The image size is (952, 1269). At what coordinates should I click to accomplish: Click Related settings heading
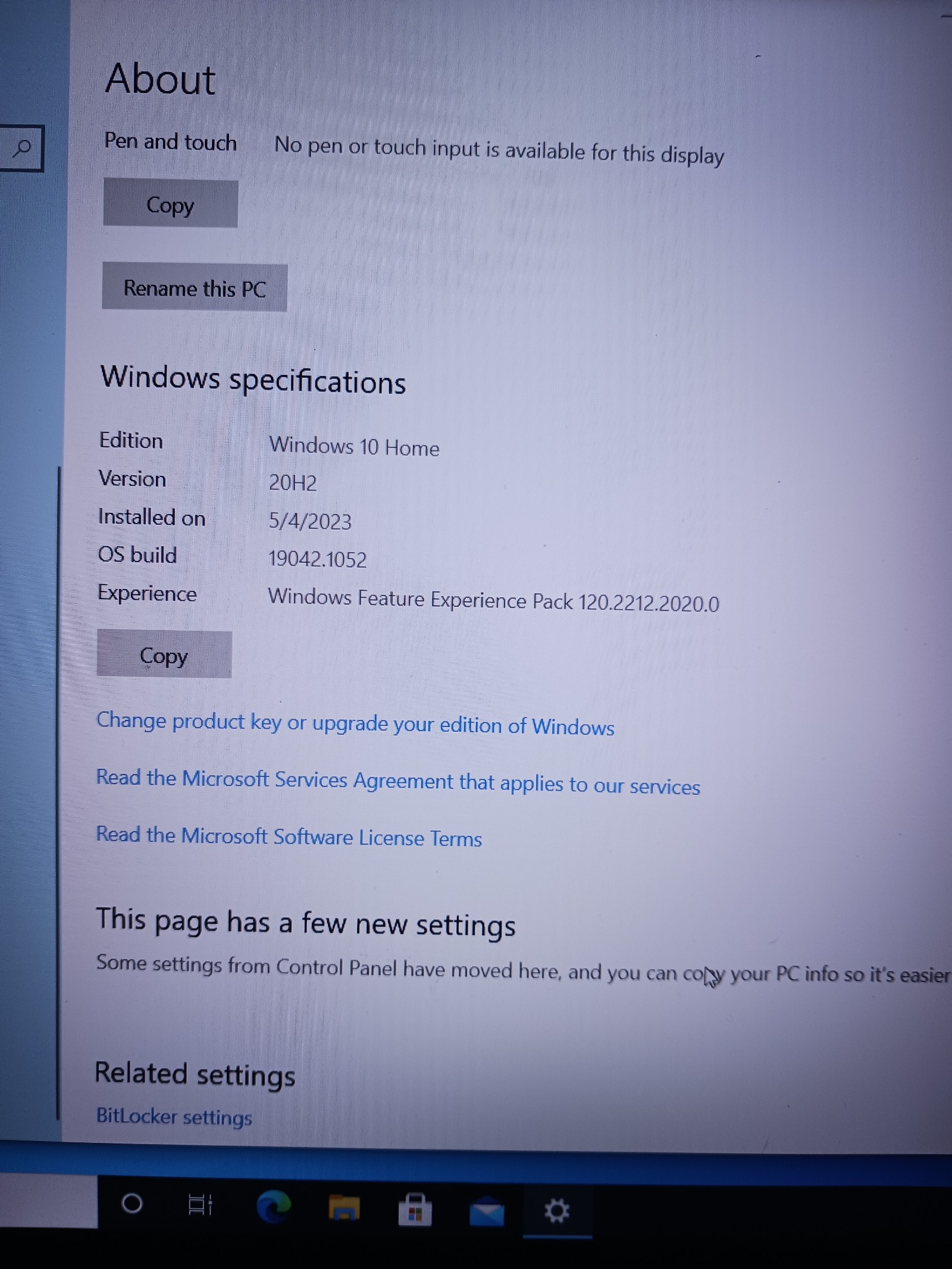195,1075
